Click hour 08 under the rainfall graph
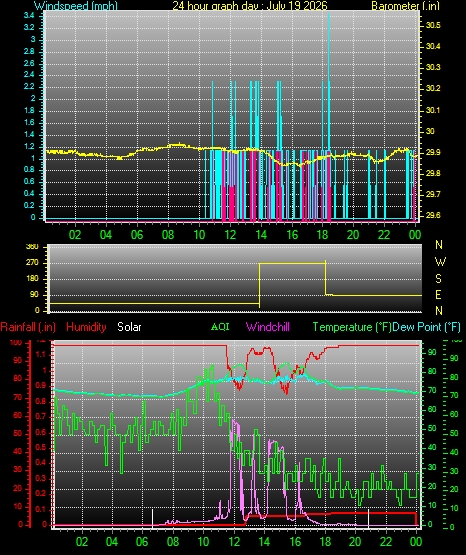466x555 pixels. pyautogui.click(x=173, y=542)
